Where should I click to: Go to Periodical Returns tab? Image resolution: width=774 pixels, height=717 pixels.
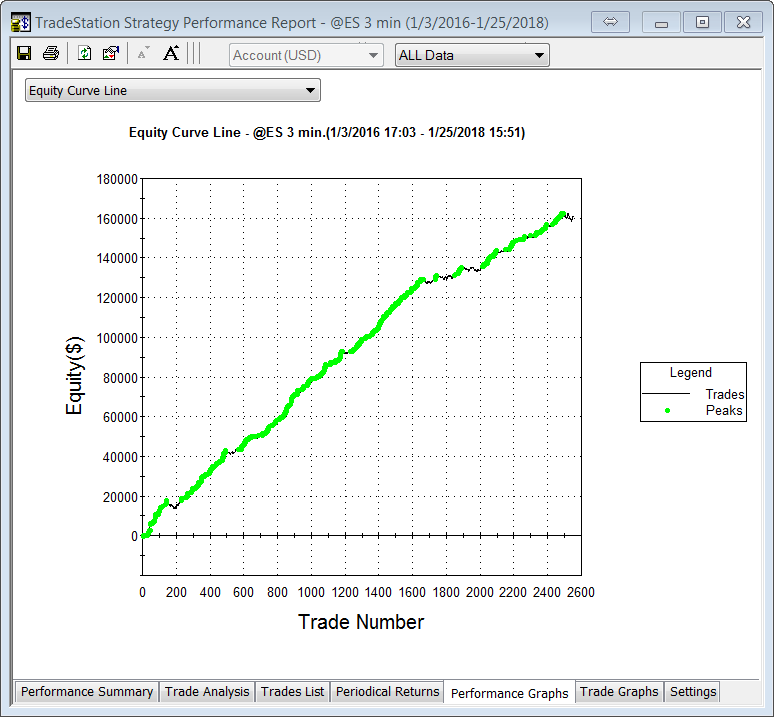387,692
